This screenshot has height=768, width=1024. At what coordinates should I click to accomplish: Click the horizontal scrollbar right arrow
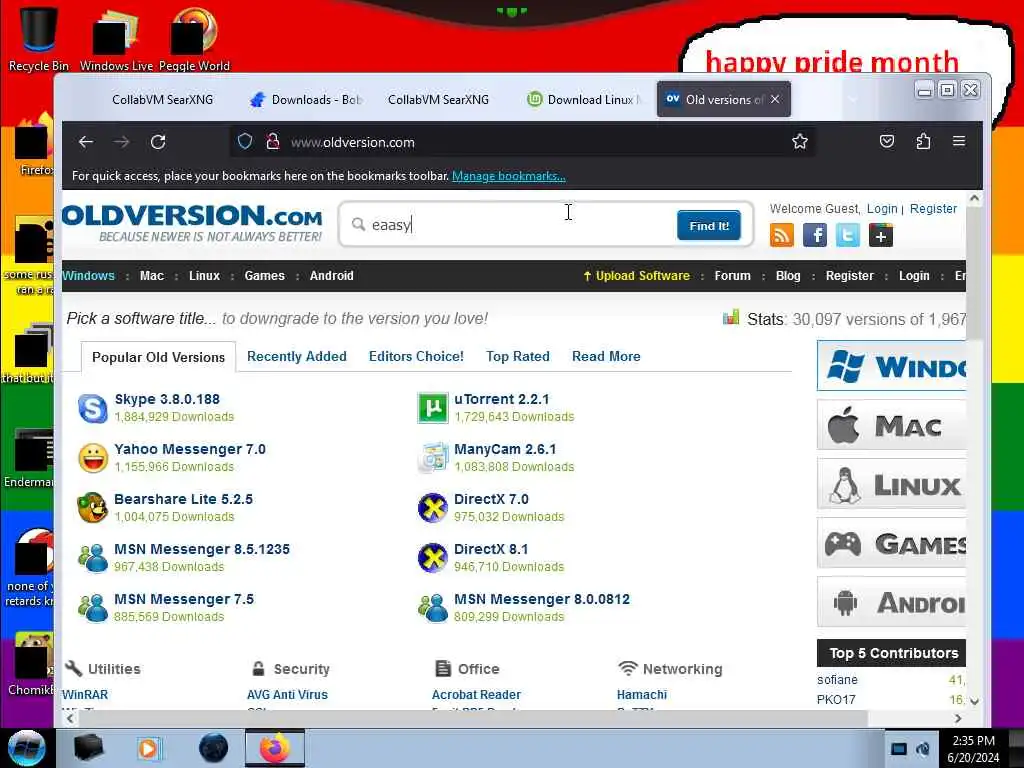tap(958, 718)
